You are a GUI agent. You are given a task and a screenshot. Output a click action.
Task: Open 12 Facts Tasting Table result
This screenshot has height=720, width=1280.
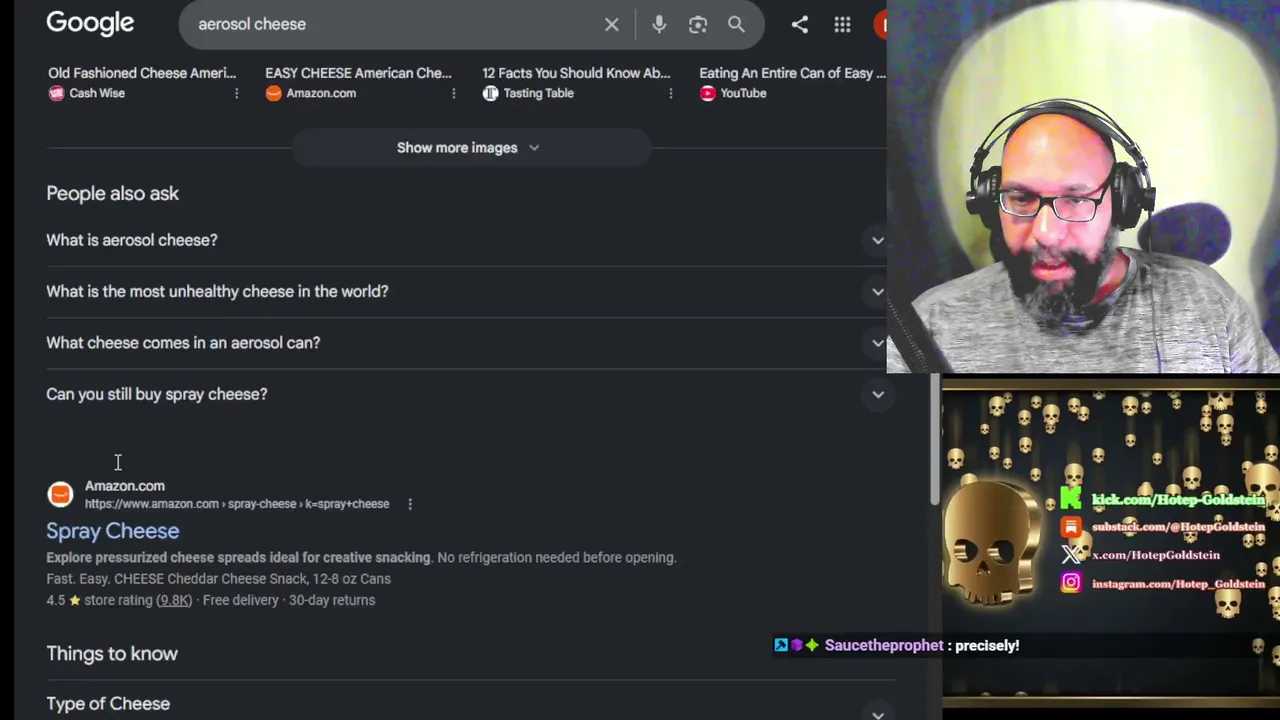click(x=576, y=73)
